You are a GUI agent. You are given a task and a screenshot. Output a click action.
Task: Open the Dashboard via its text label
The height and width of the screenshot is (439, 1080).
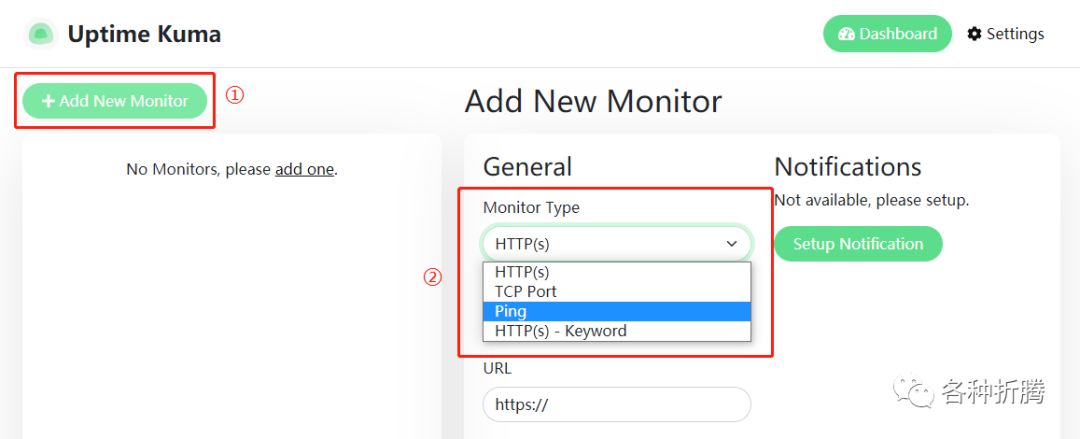(x=898, y=34)
